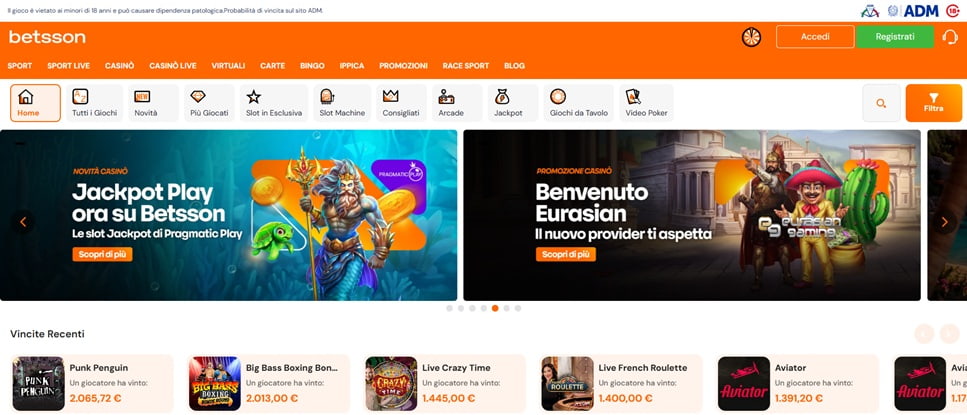Screen dimensions: 967x415
Task: Open Video Poker category
Action: (646, 103)
